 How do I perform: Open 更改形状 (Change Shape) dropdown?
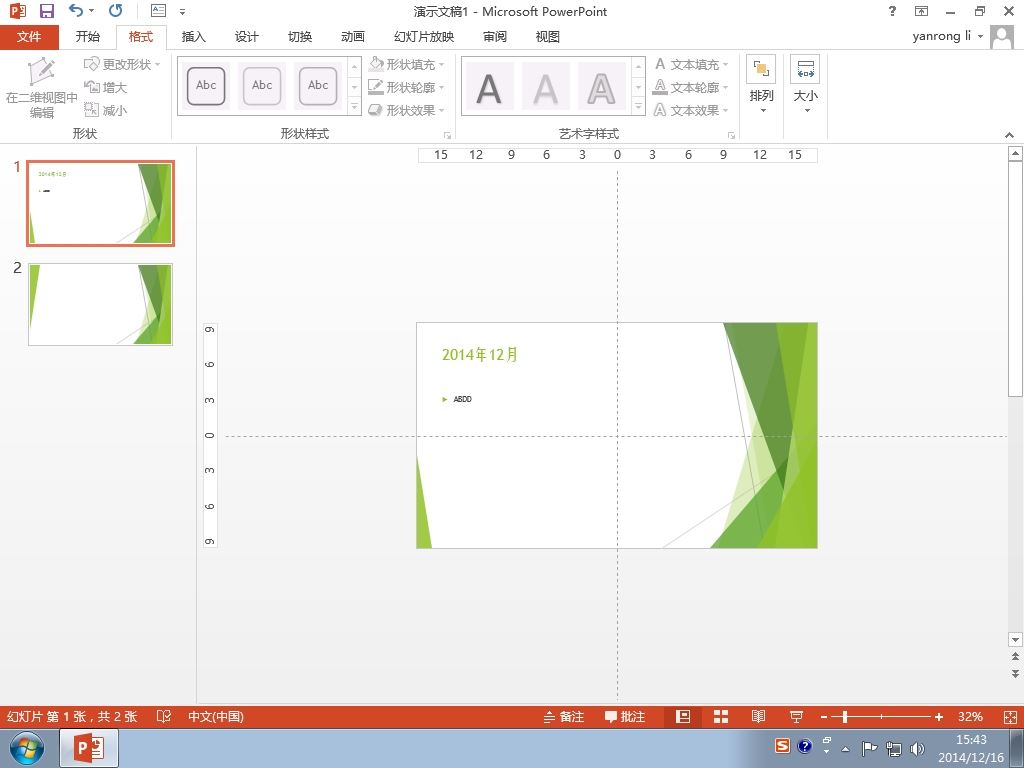pyautogui.click(x=122, y=64)
